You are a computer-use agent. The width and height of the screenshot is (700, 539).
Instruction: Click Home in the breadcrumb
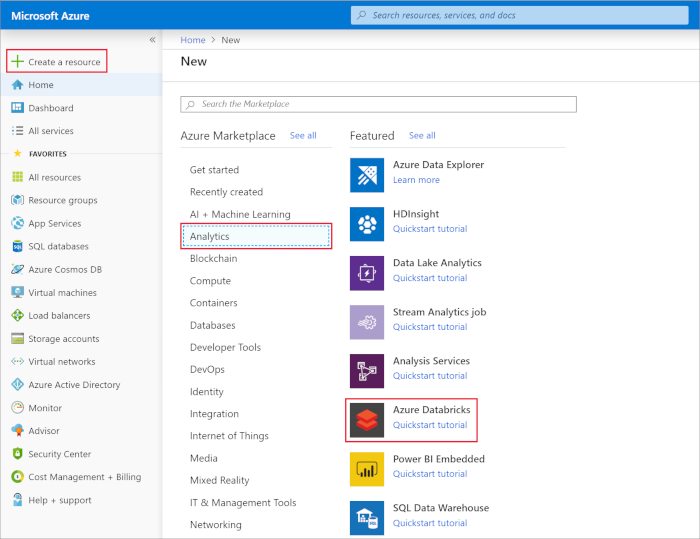click(x=193, y=40)
